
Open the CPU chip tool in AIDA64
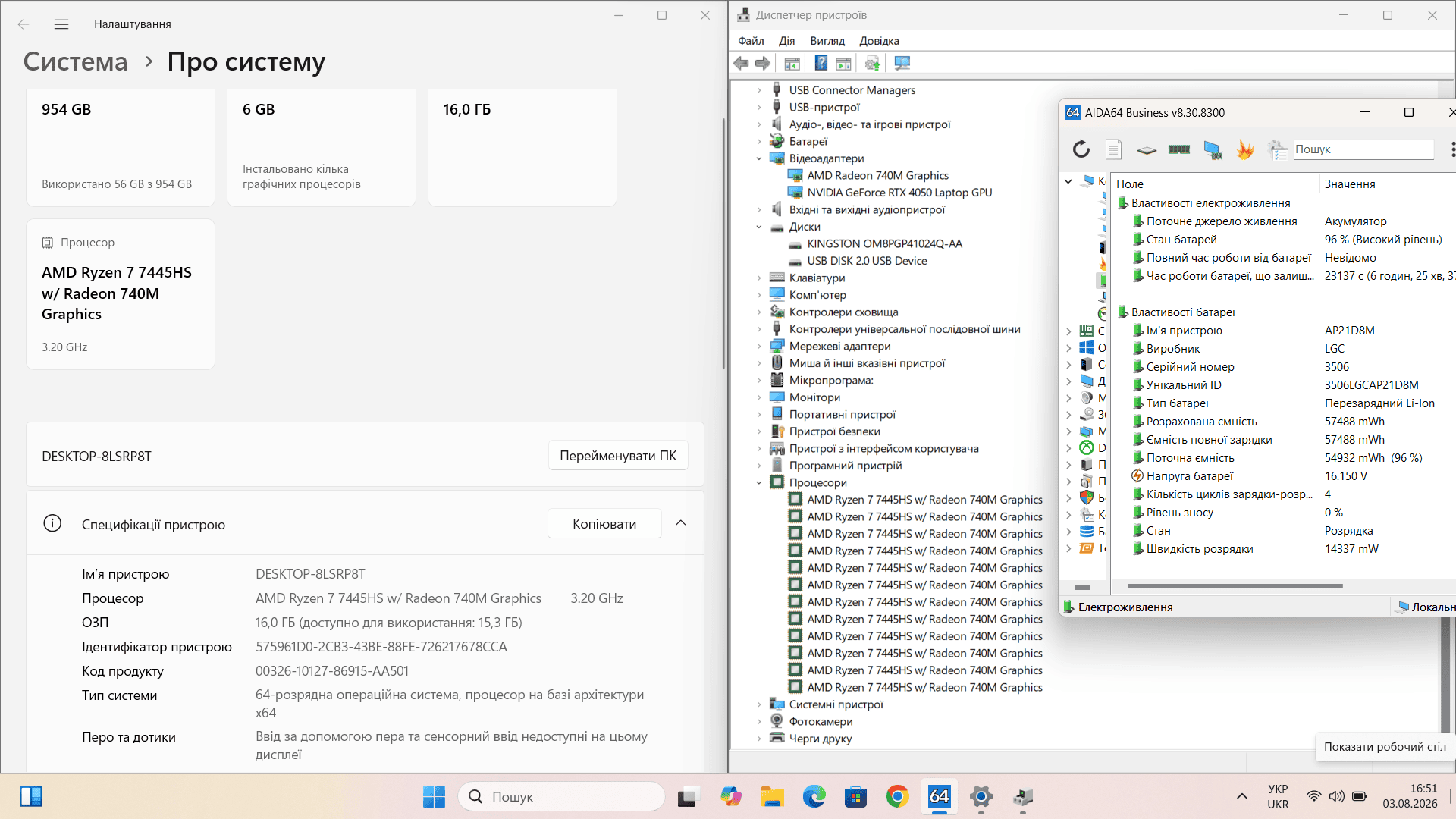(x=1147, y=150)
